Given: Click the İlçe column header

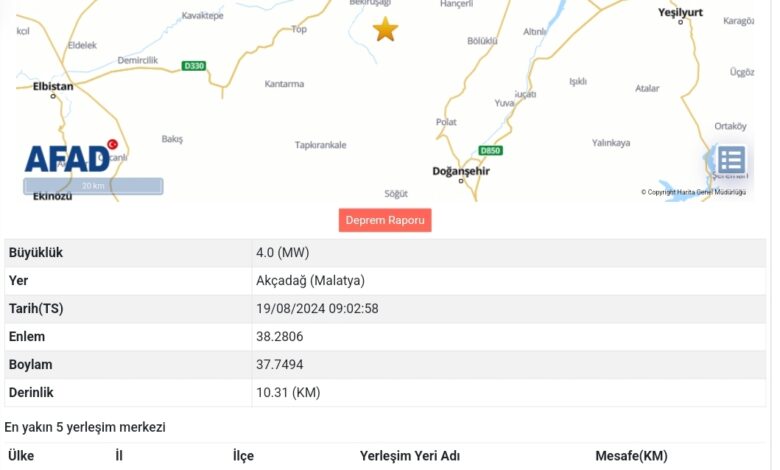Looking at the screenshot, I should coord(243,456).
